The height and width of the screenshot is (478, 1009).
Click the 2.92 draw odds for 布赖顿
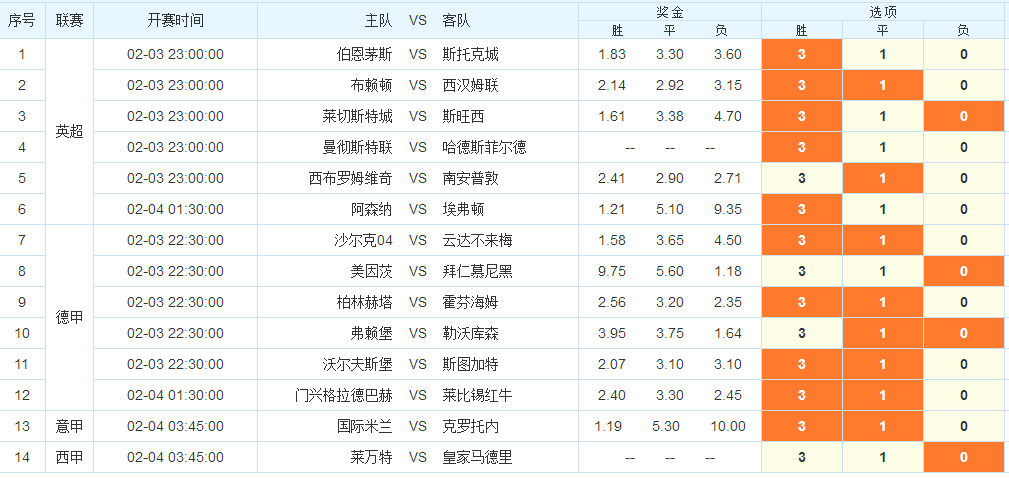[x=670, y=85]
